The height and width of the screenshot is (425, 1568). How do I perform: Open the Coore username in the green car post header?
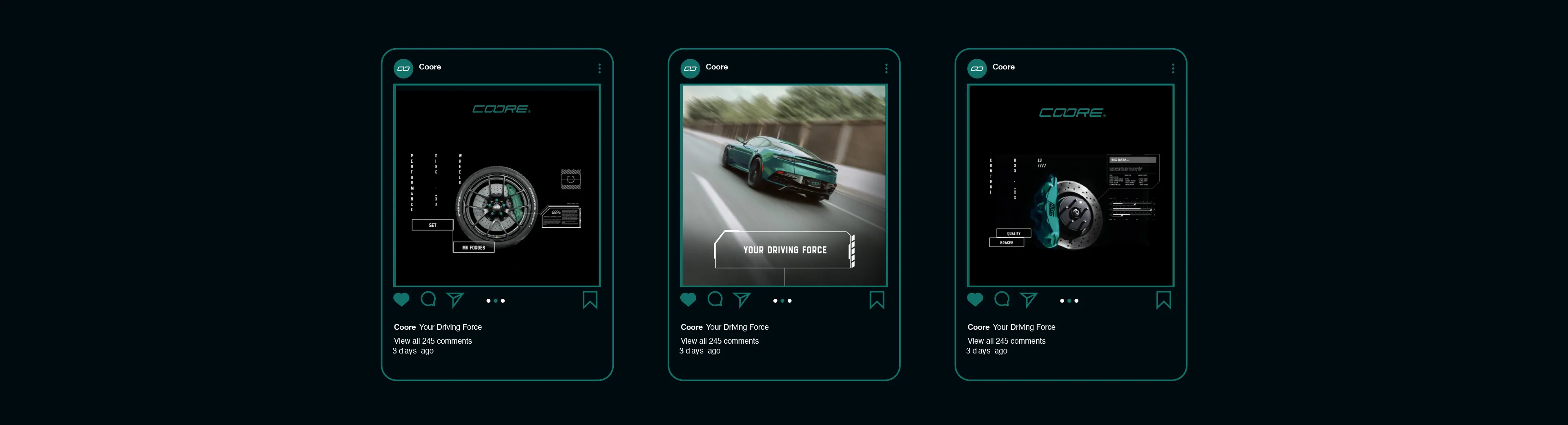(717, 67)
